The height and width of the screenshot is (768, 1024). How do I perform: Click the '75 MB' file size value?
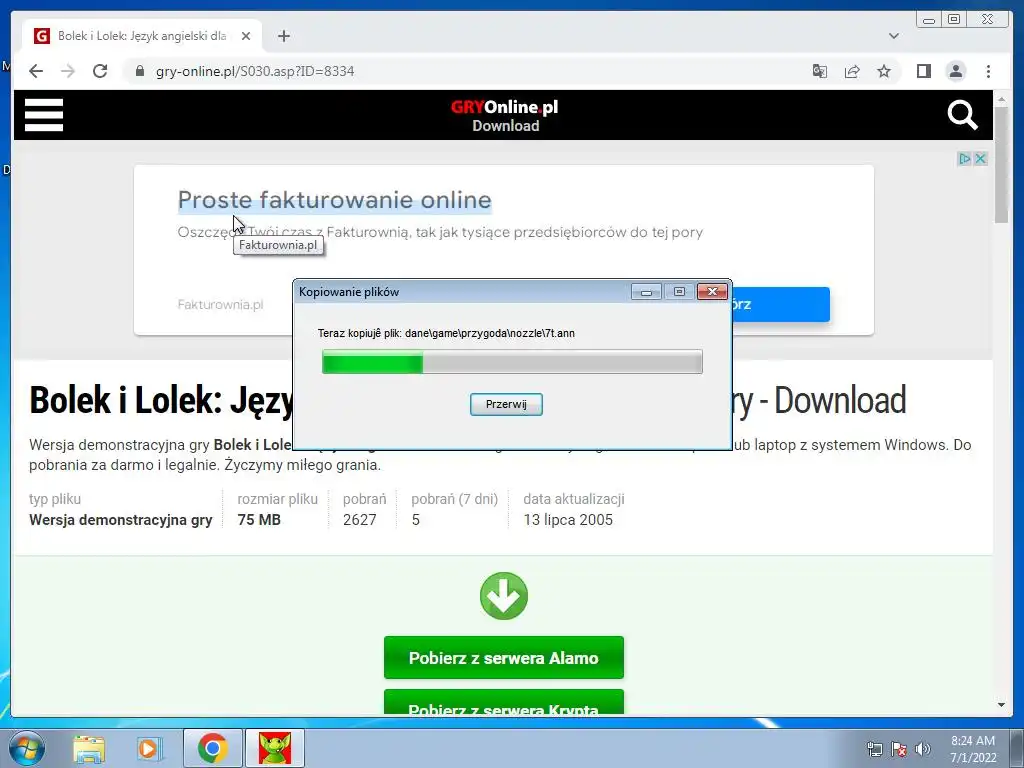[x=259, y=520]
